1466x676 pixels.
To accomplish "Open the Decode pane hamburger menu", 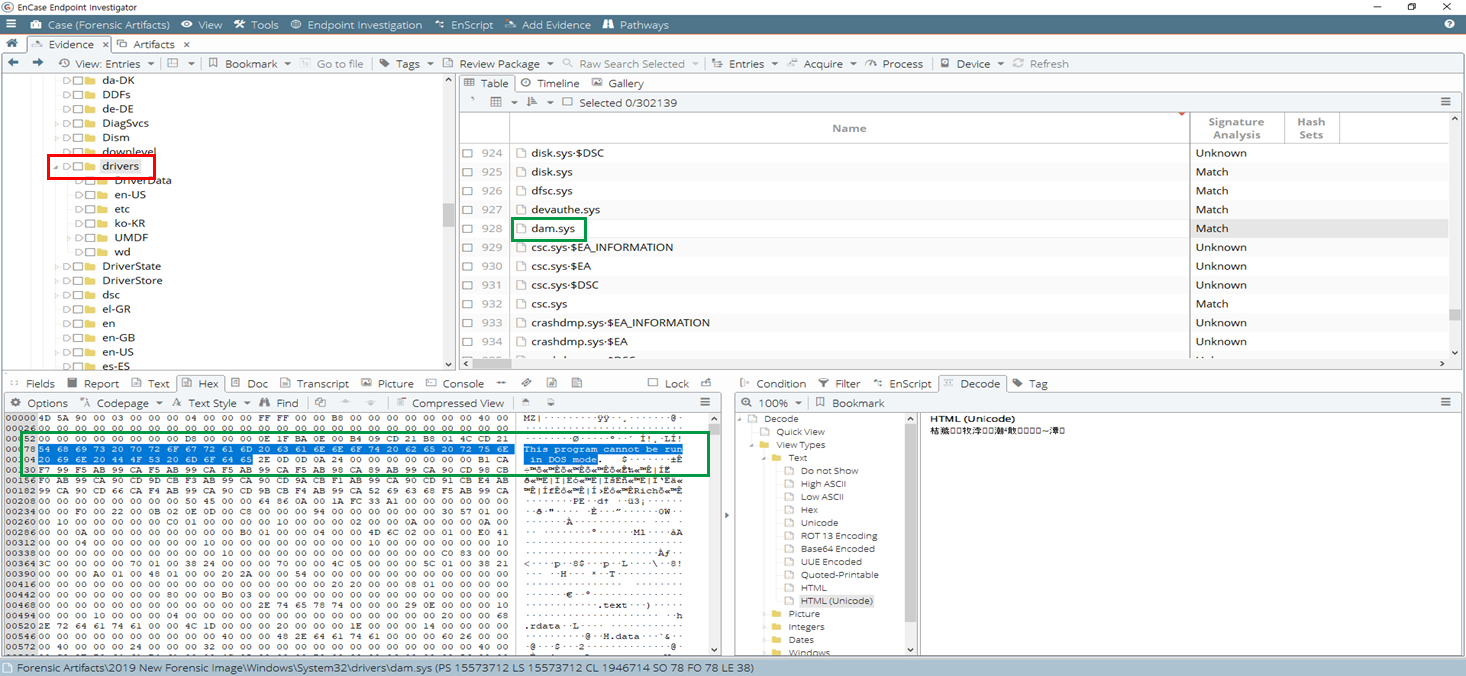I will tap(1445, 402).
